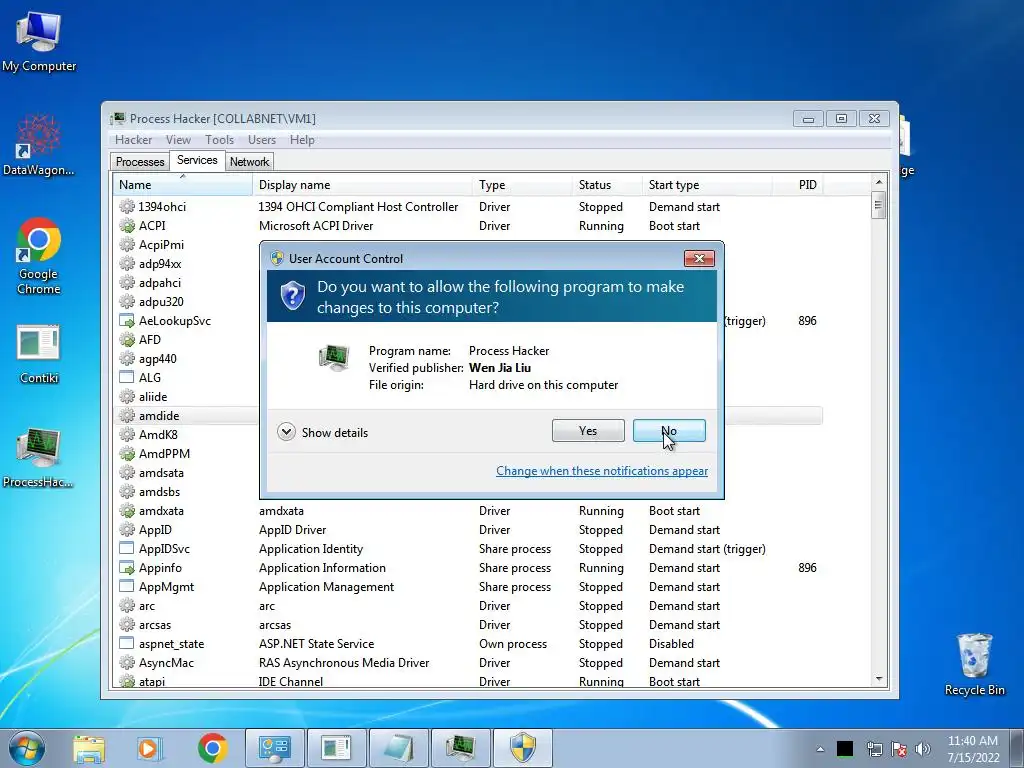
Task: Select the AsyncMac service row
Action: coord(468,663)
